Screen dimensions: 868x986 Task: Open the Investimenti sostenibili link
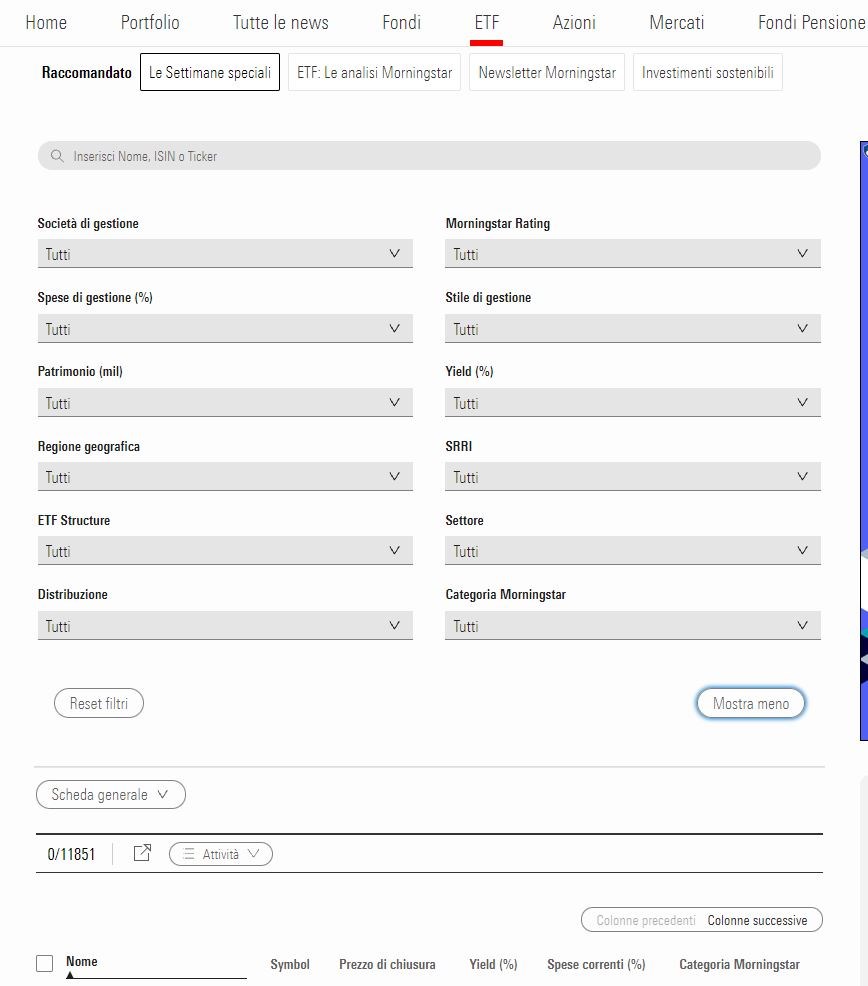(707, 73)
